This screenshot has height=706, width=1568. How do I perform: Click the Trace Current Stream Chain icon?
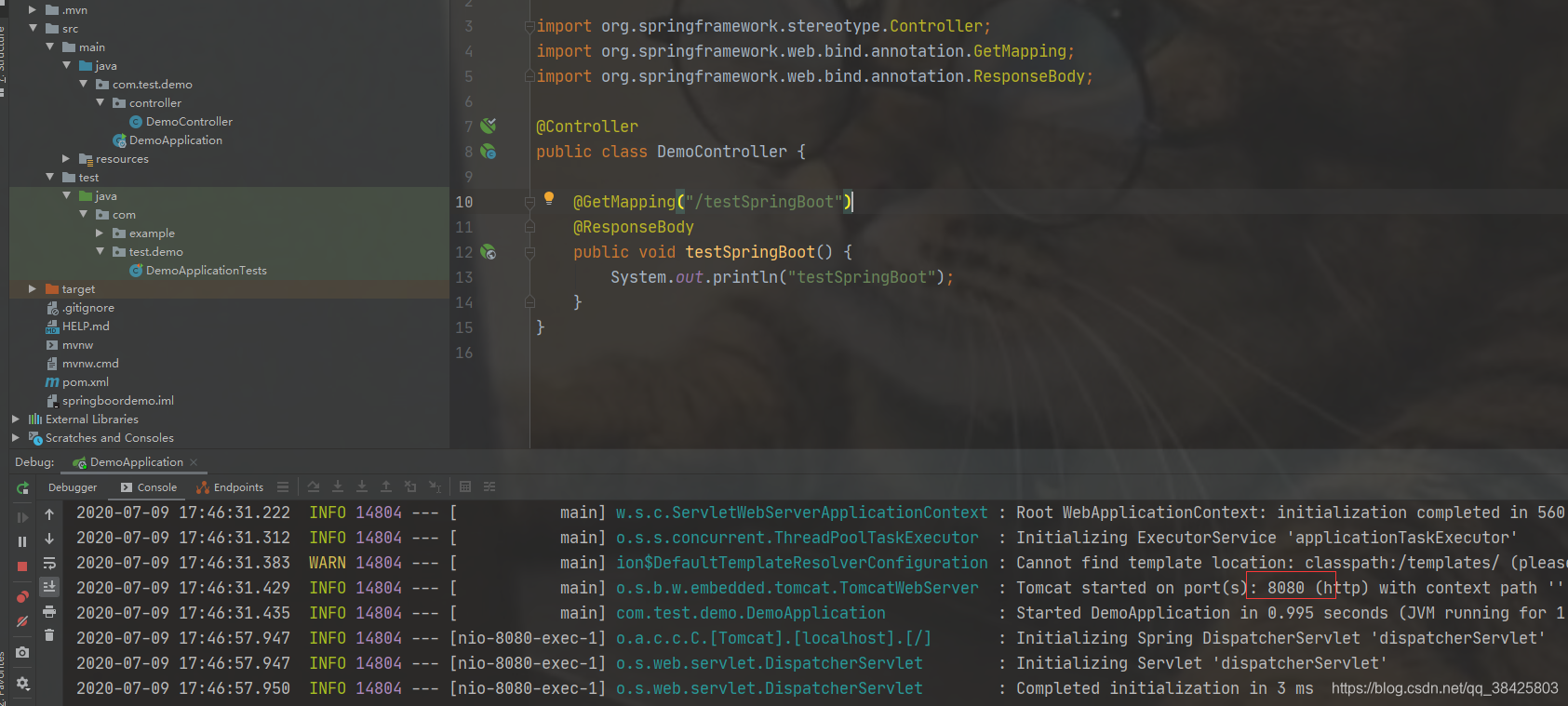(489, 486)
